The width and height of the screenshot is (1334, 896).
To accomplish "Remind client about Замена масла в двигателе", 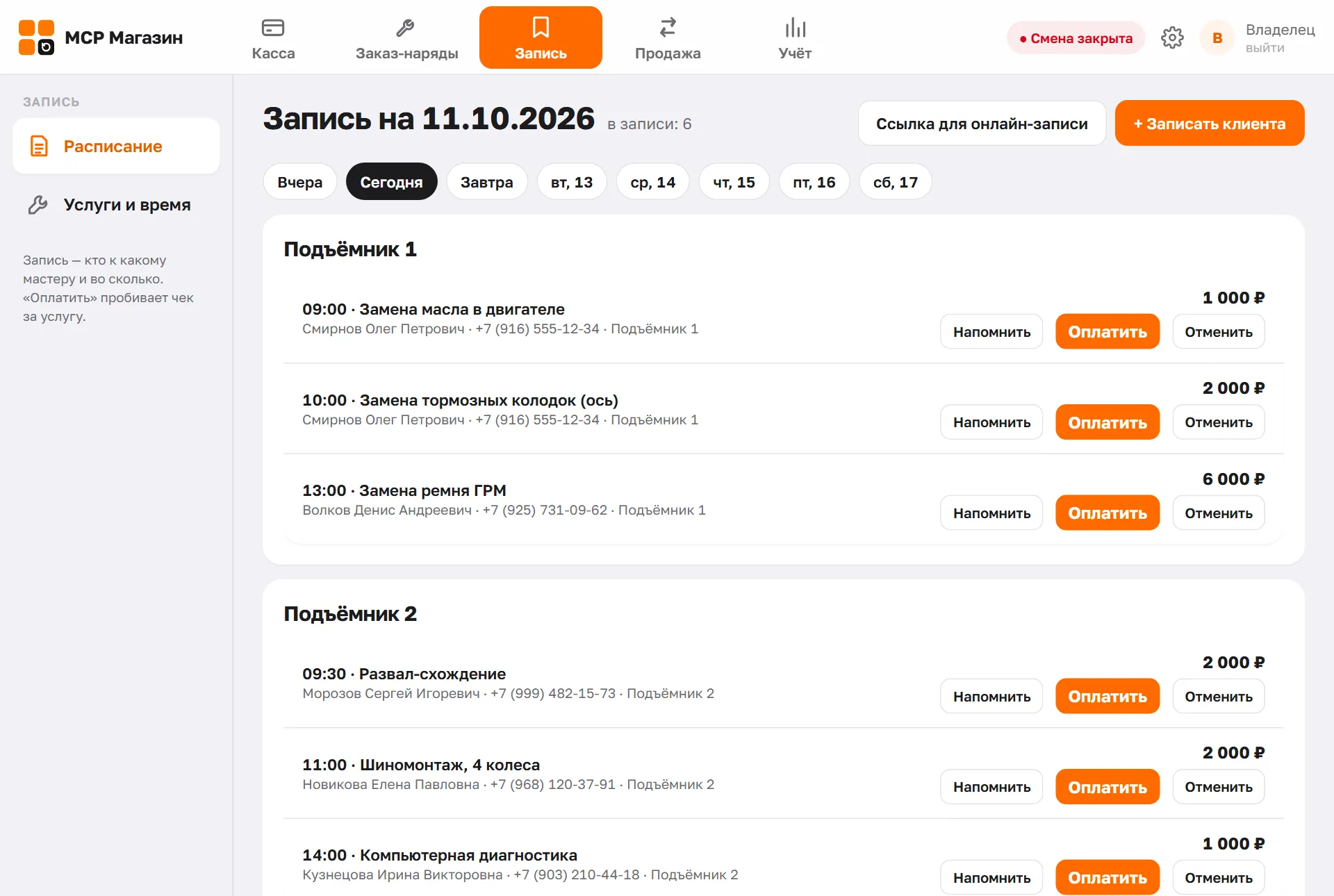I will [x=991, y=332].
